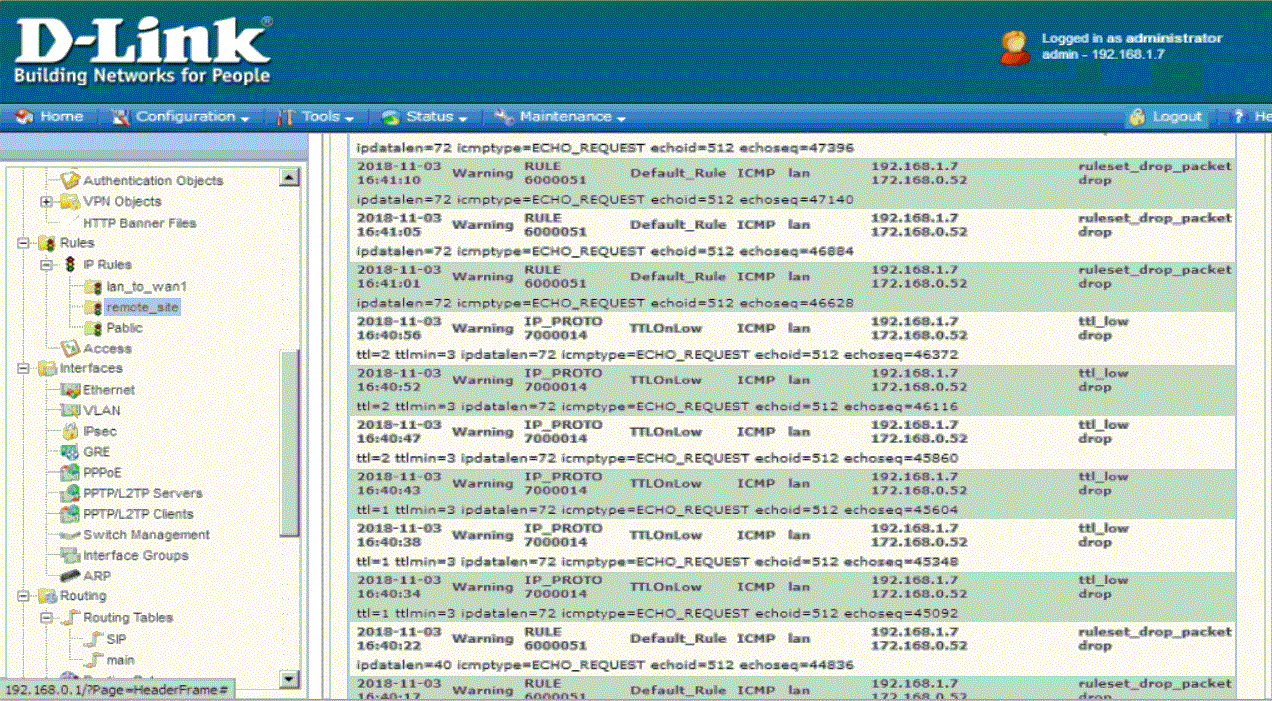Collapse the Interfaces tree node
Image resolution: width=1272 pixels, height=701 pixels.
pyautogui.click(x=24, y=369)
